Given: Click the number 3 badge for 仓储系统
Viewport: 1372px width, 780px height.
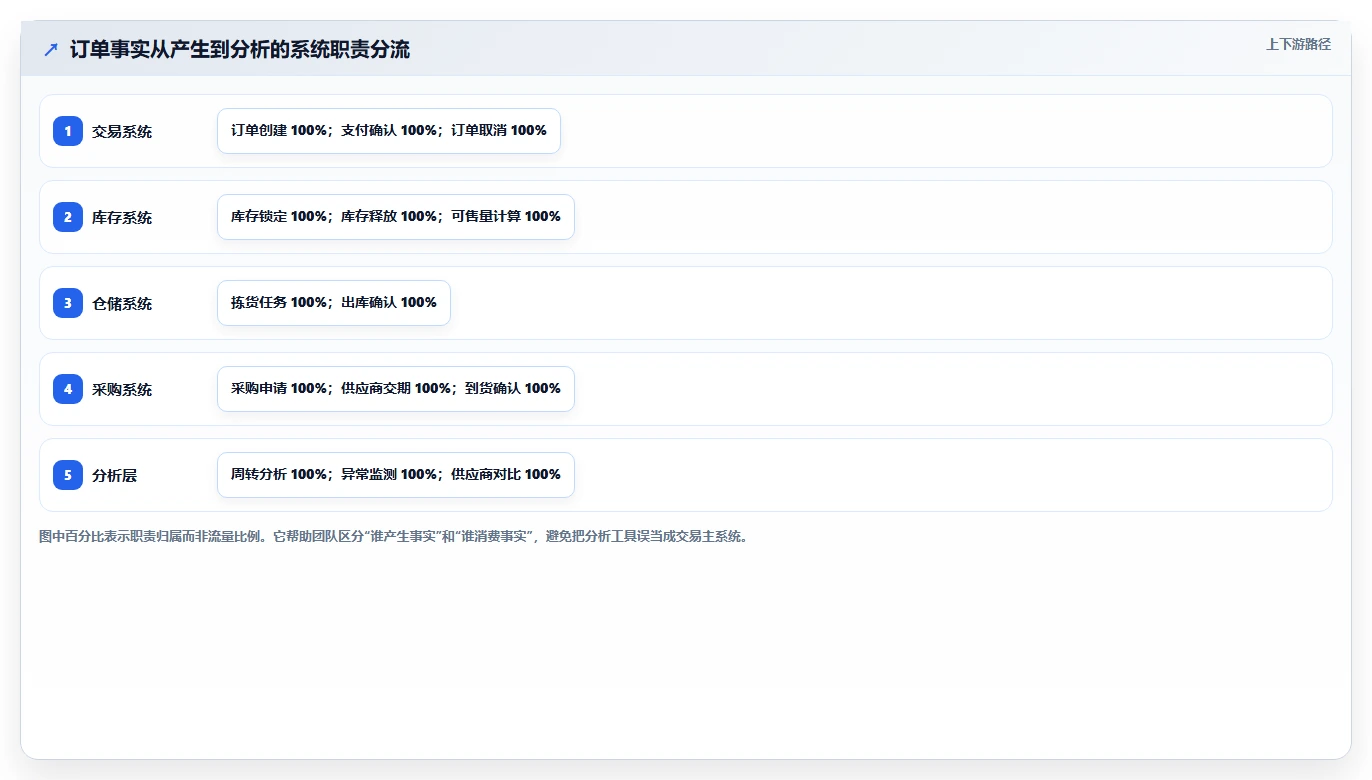Looking at the screenshot, I should click(x=68, y=303).
